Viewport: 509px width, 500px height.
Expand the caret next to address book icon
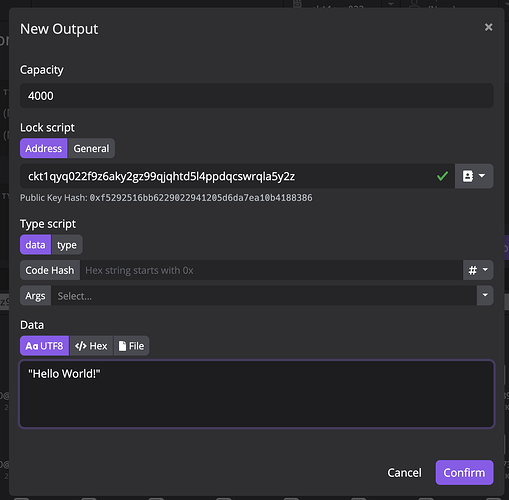[482, 175]
